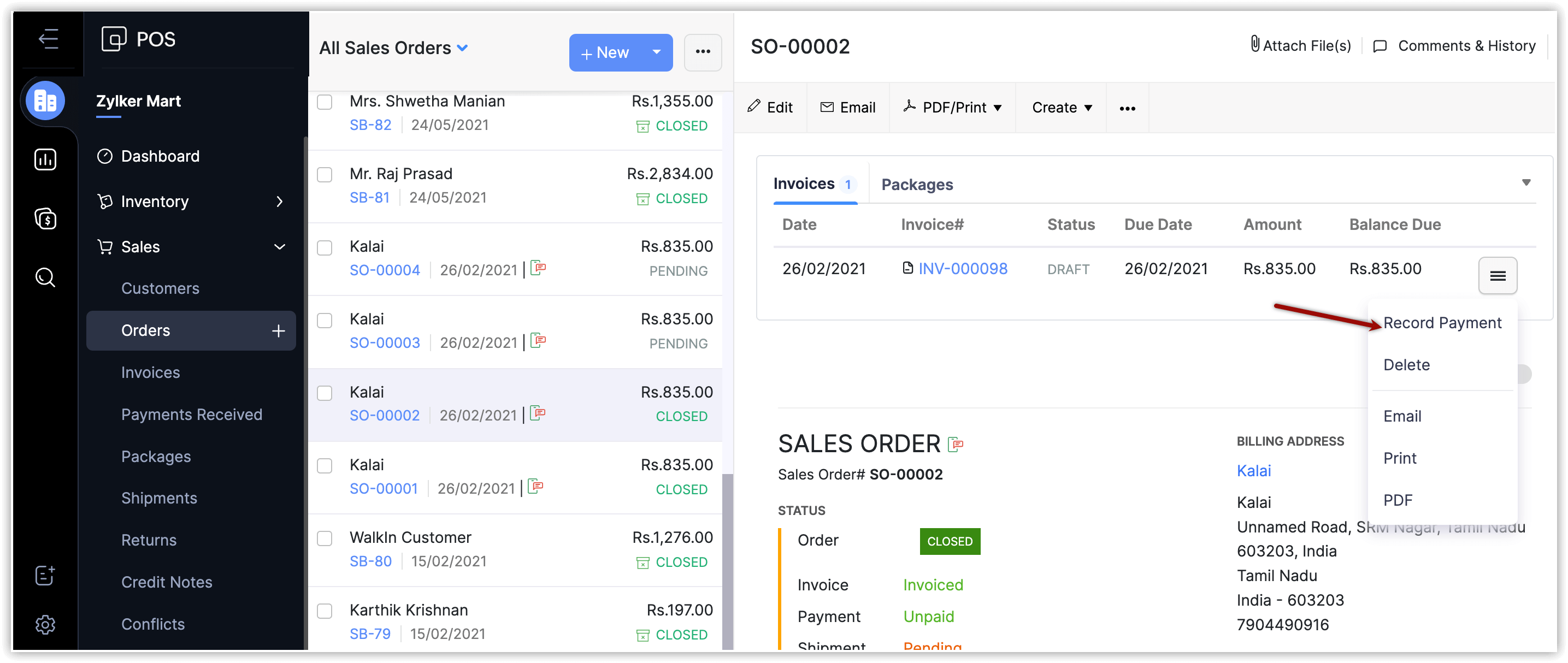
Task: Switch to the Packages tab
Action: [917, 184]
